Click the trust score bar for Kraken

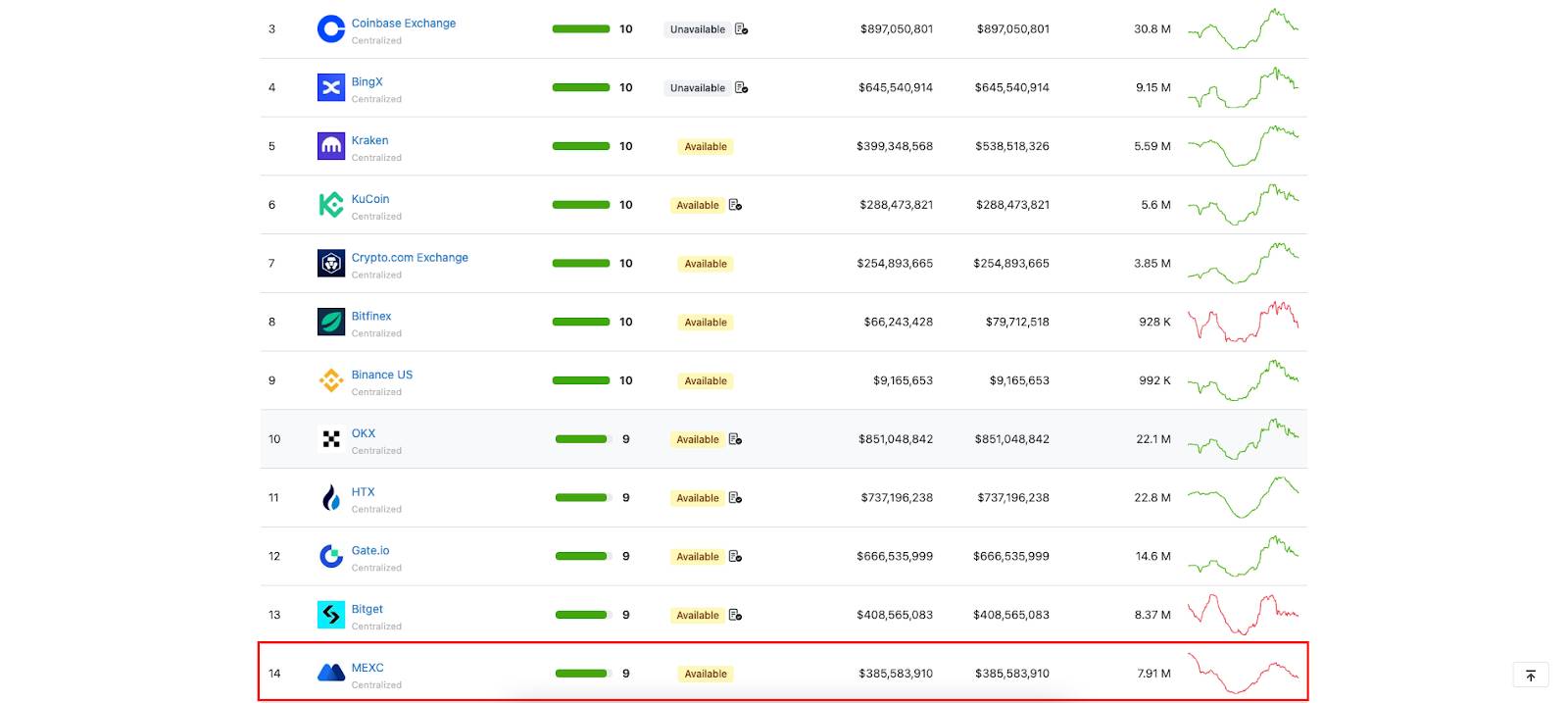[581, 146]
